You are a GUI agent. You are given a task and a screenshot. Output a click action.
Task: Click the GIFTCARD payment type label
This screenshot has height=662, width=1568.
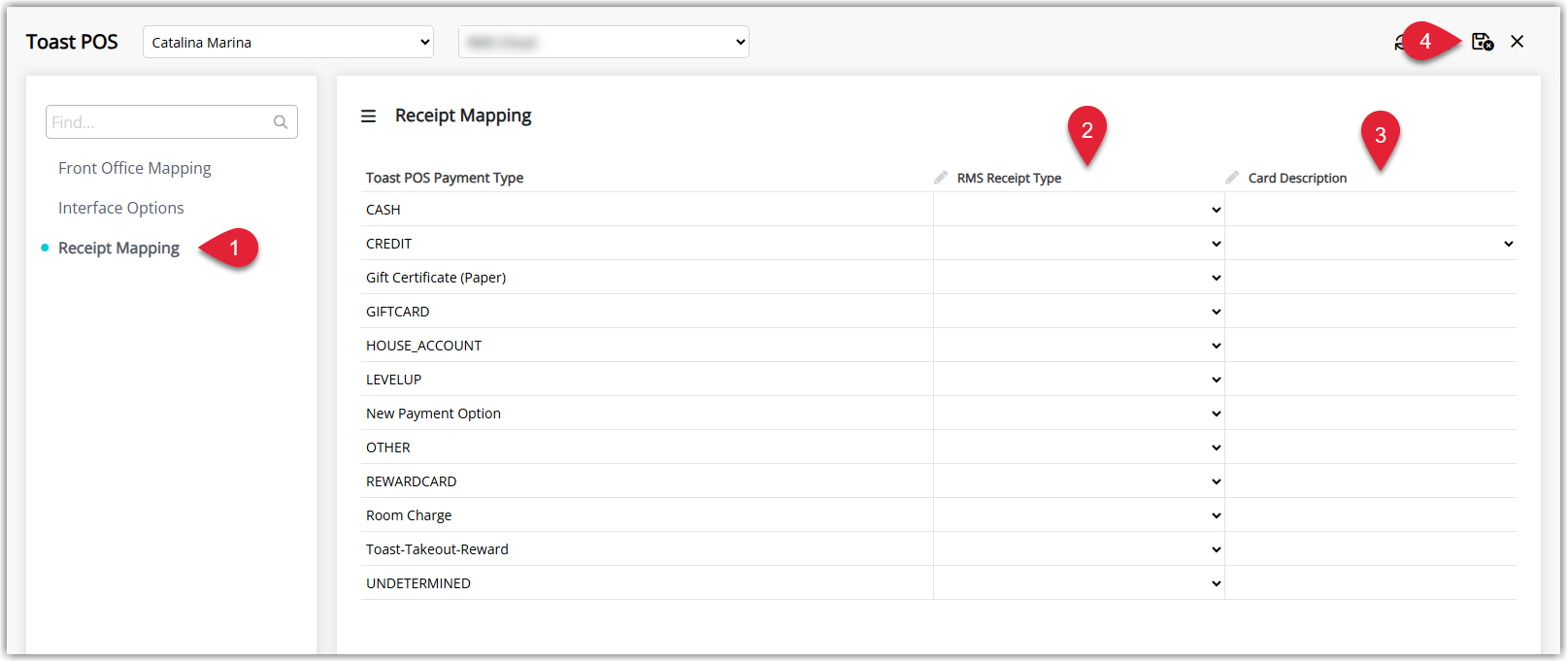click(398, 312)
